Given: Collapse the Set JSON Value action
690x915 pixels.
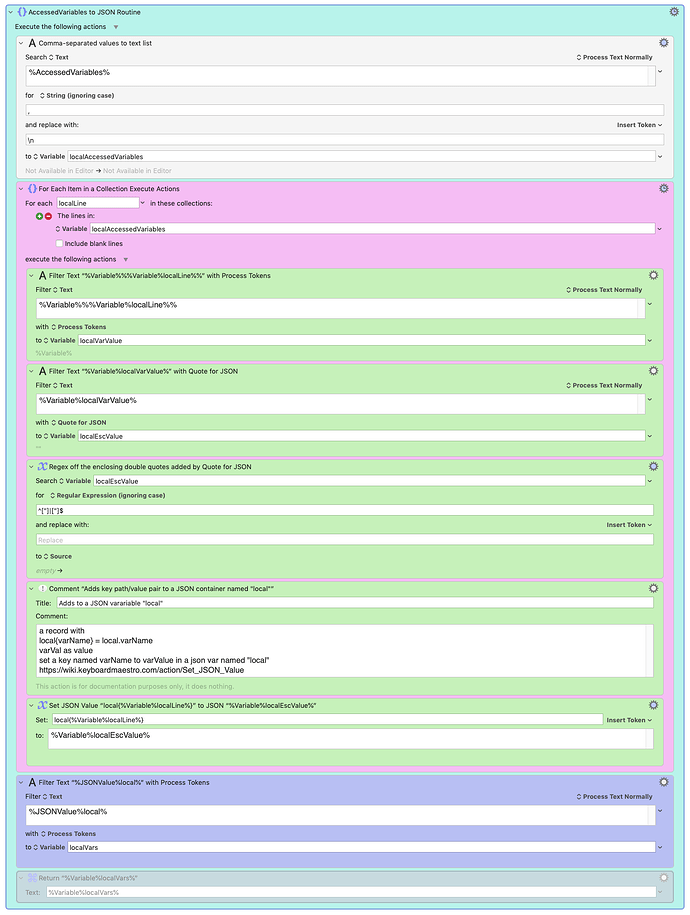Looking at the screenshot, I should pyautogui.click(x=32, y=706).
